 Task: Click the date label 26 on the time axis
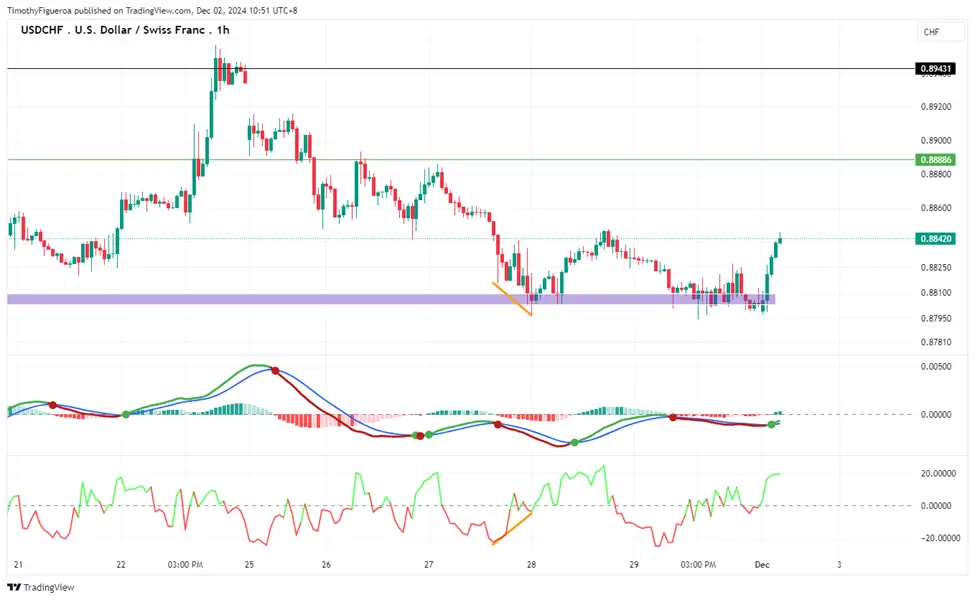[326, 565]
